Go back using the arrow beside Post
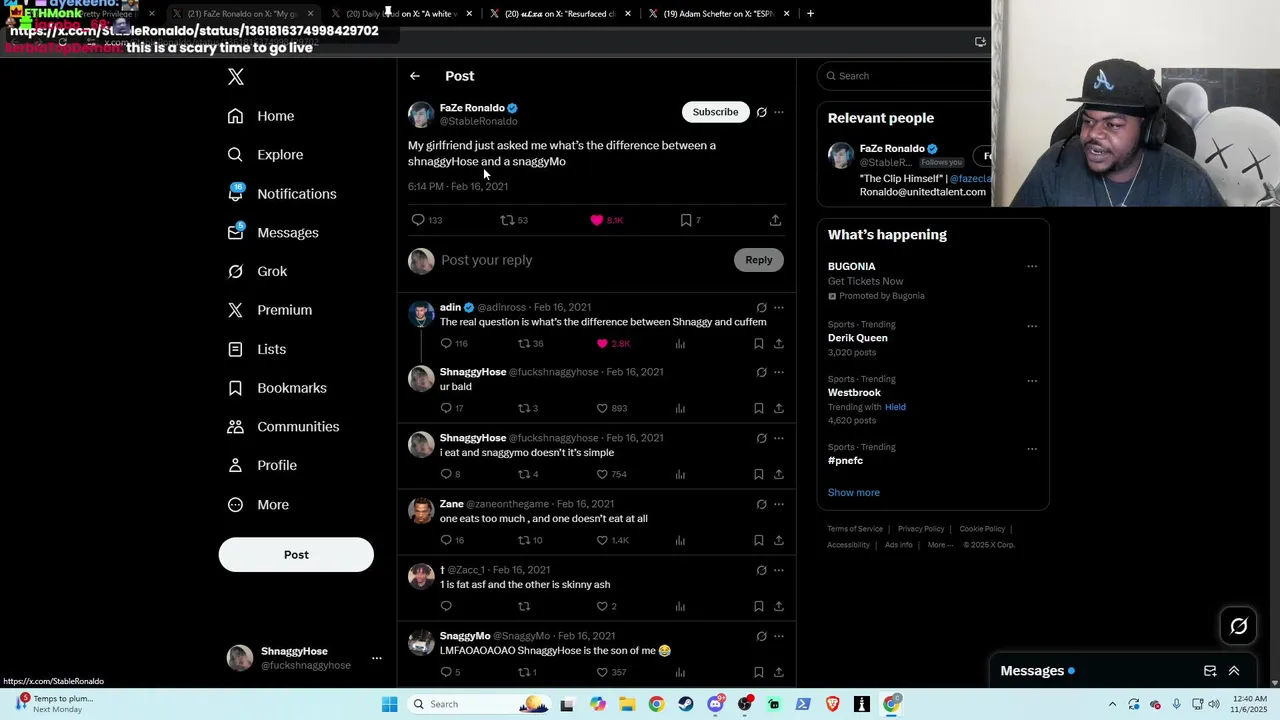The height and width of the screenshot is (720, 1280). tap(415, 76)
